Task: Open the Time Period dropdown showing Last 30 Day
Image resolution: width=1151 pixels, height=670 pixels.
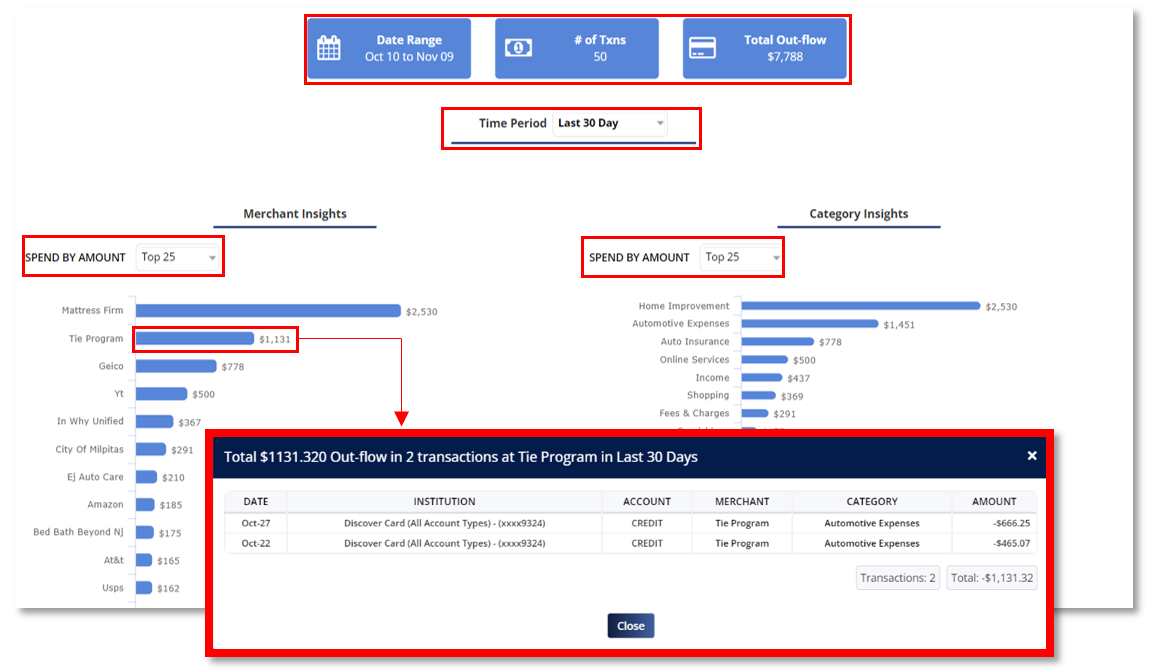Action: click(x=610, y=123)
